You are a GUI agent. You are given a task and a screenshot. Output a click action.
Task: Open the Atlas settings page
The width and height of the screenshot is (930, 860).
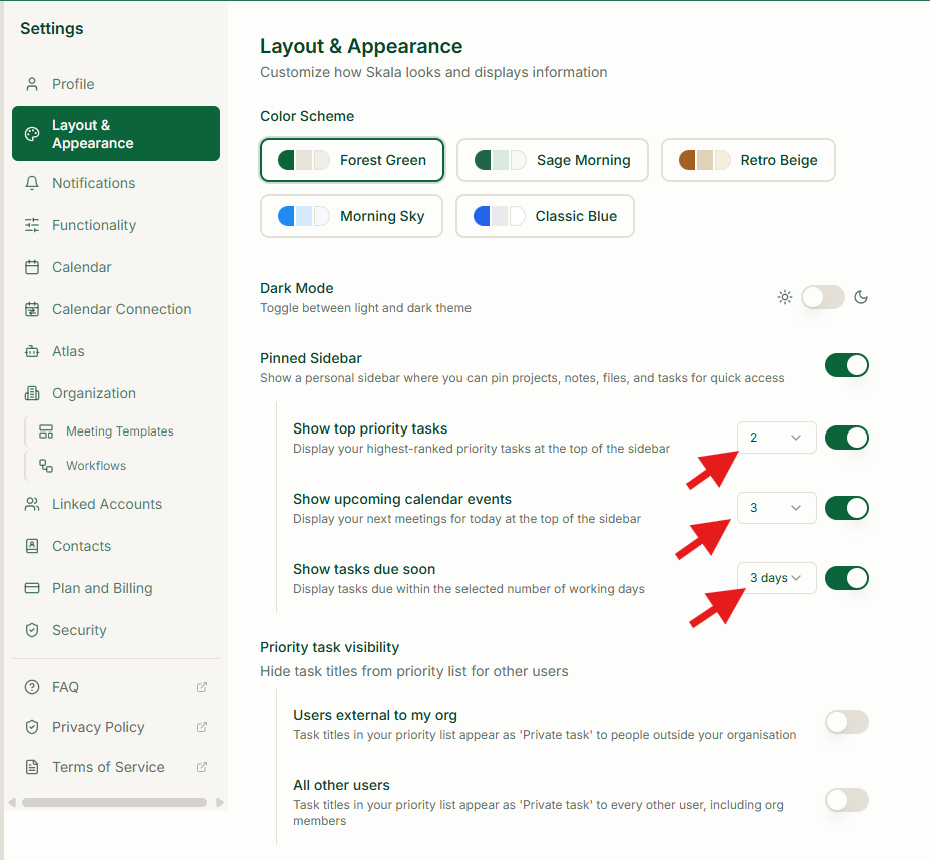[x=116, y=352]
